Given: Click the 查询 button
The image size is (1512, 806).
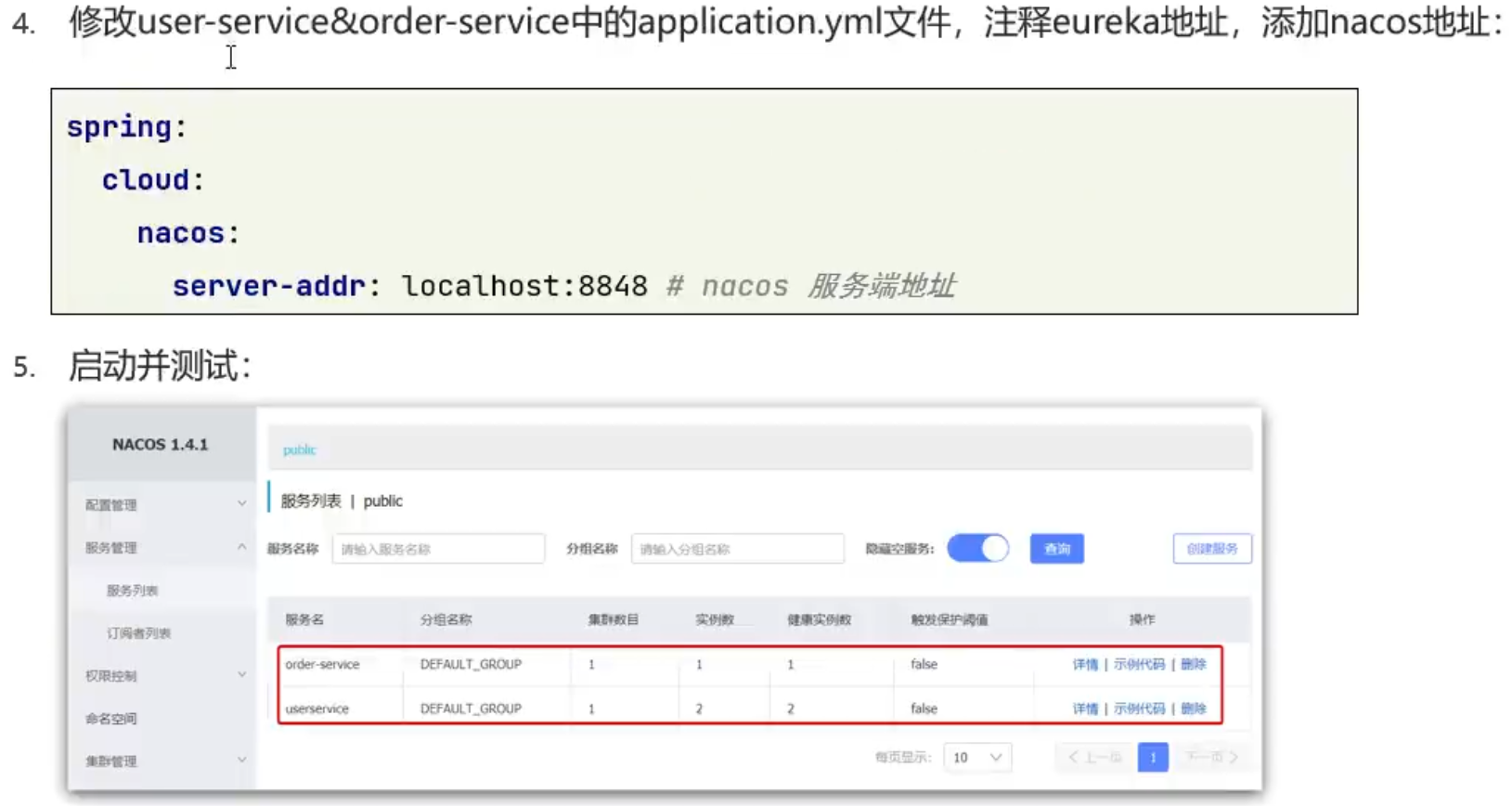Looking at the screenshot, I should coord(1057,549).
